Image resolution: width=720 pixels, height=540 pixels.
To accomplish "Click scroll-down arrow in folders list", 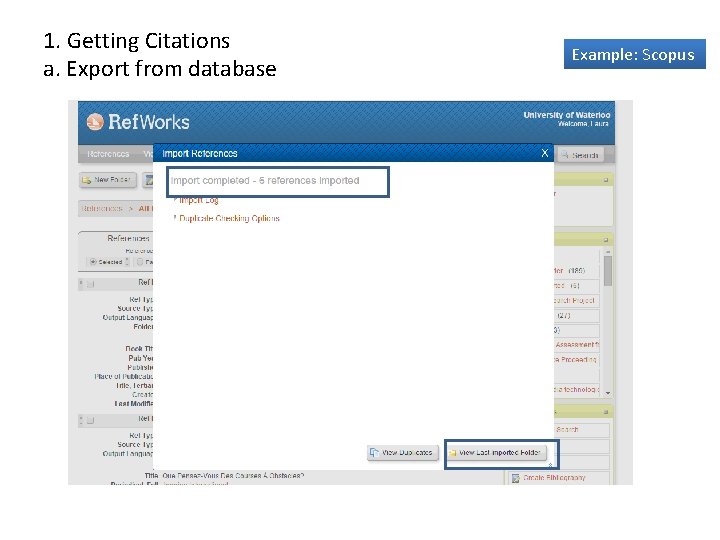I will coord(608,393).
